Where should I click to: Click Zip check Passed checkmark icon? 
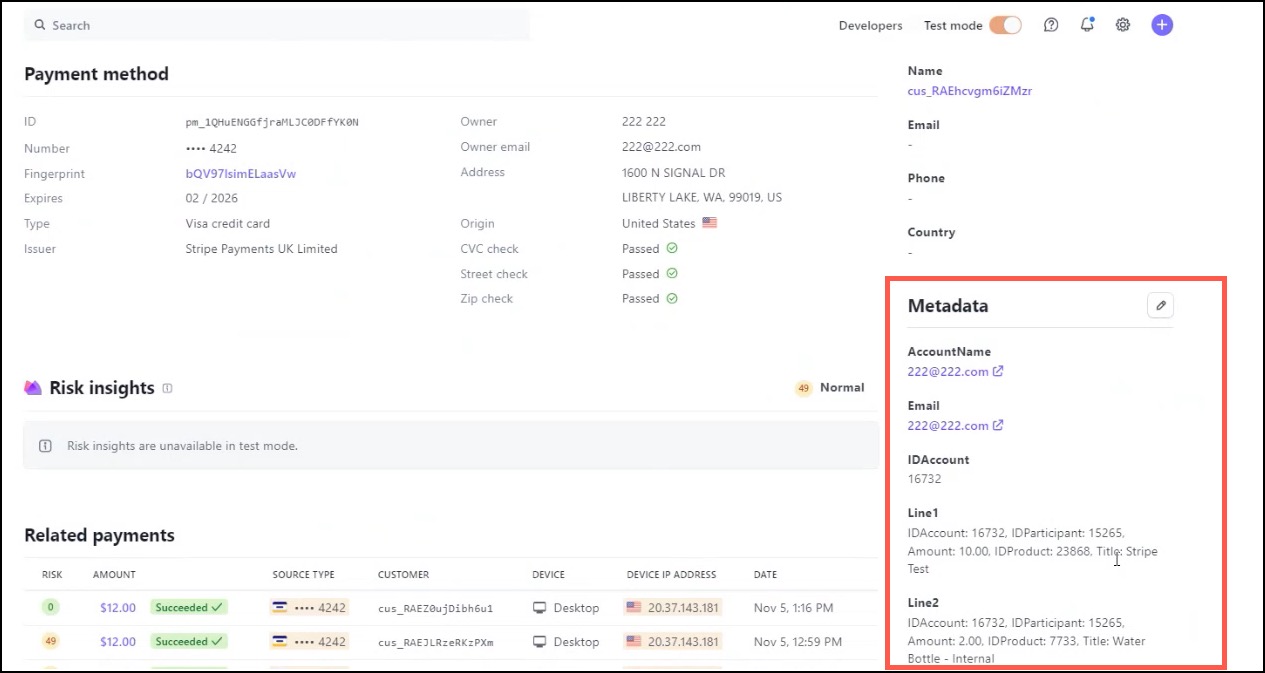point(672,298)
